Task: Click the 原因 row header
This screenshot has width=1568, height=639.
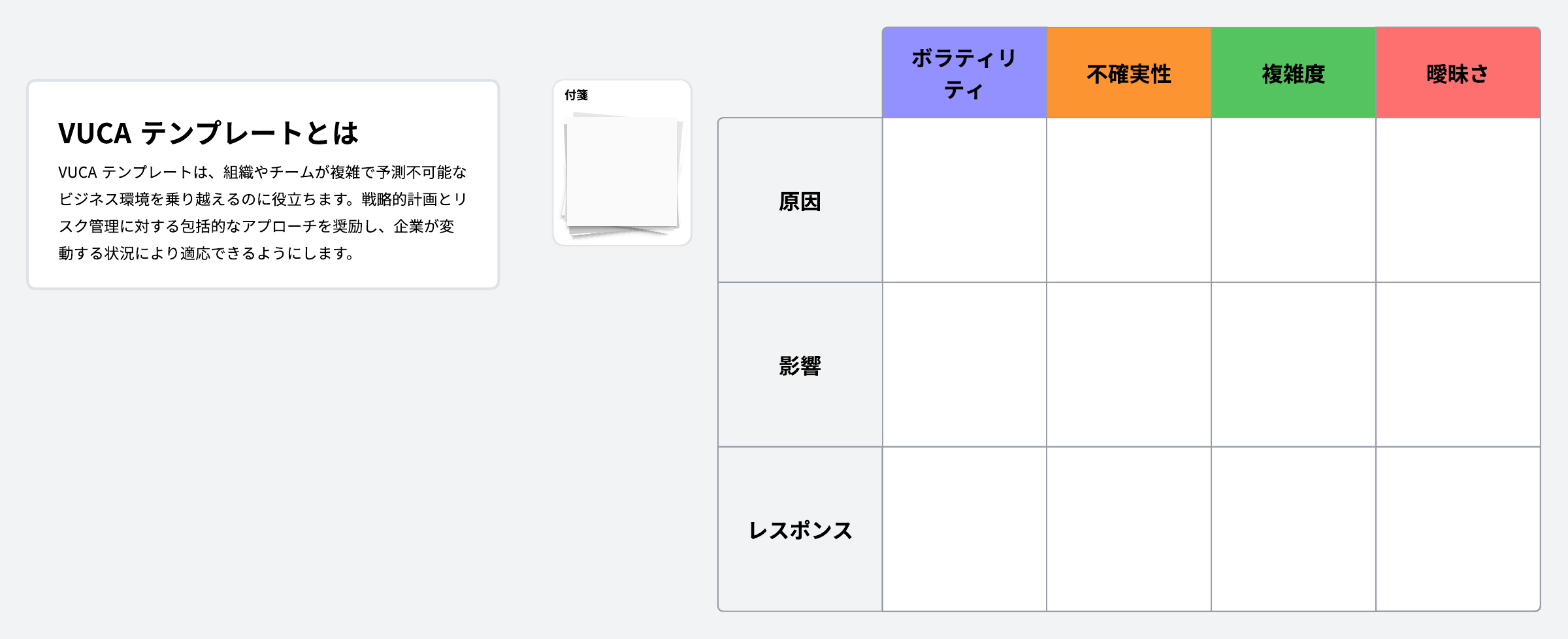Action: (800, 201)
